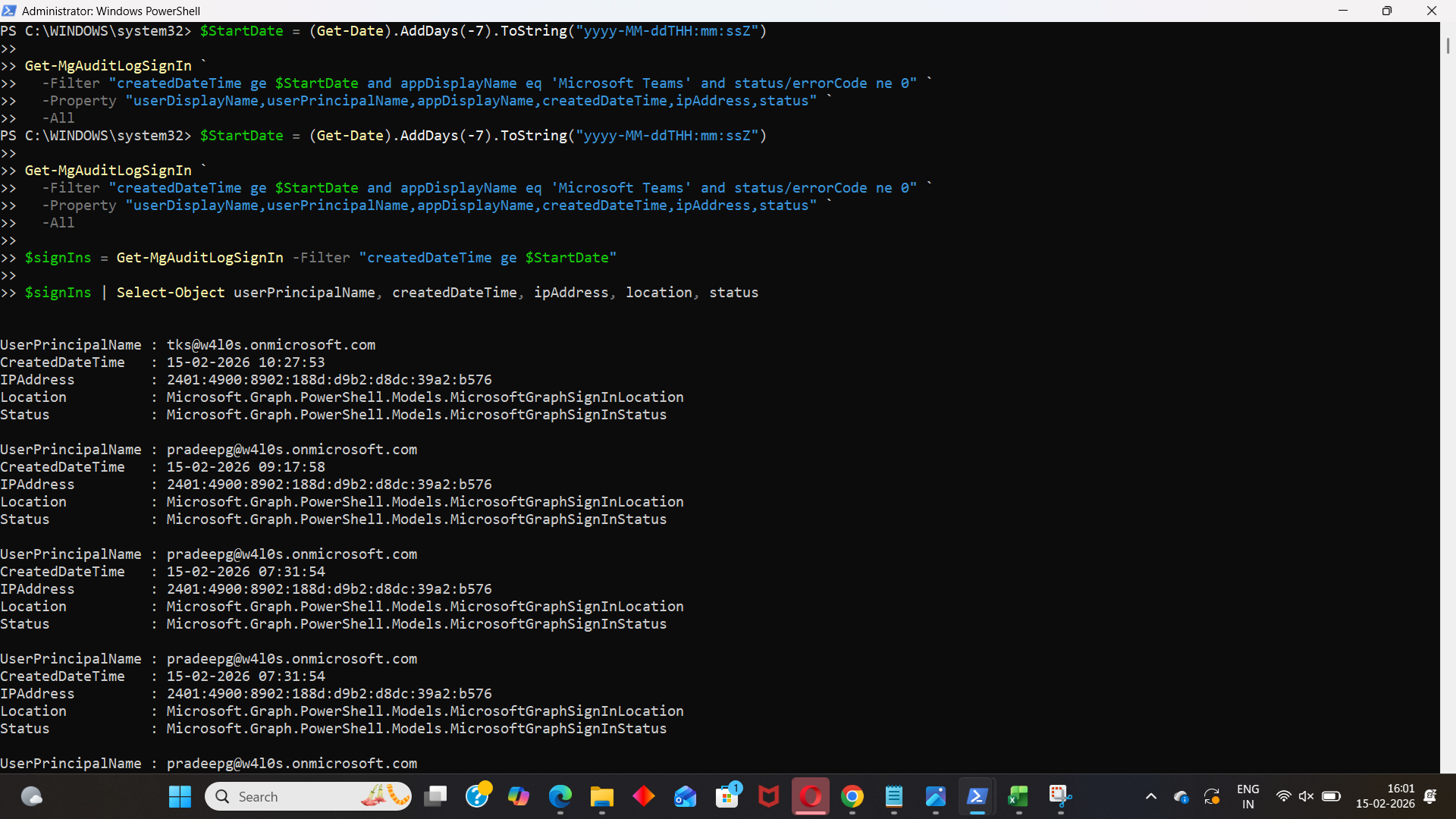This screenshot has height=819, width=1456.
Task: Open Google Chrome from taskbar
Action: click(x=852, y=796)
